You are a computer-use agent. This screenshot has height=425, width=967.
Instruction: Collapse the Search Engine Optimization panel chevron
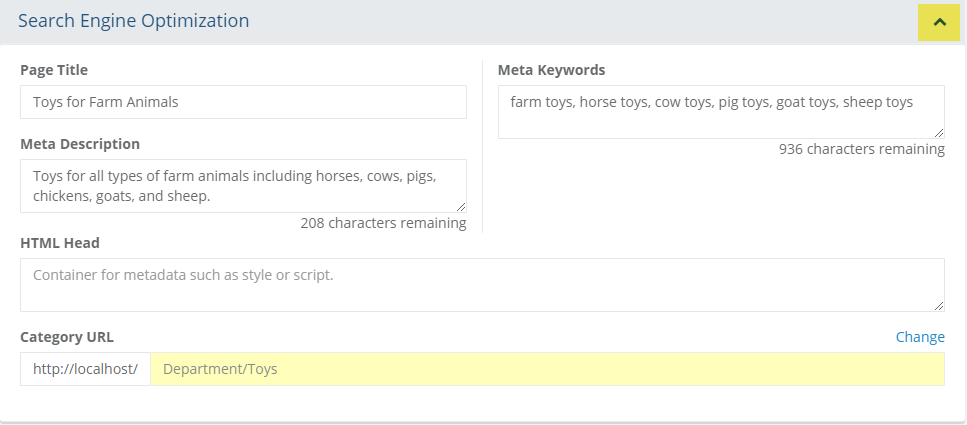(938, 21)
